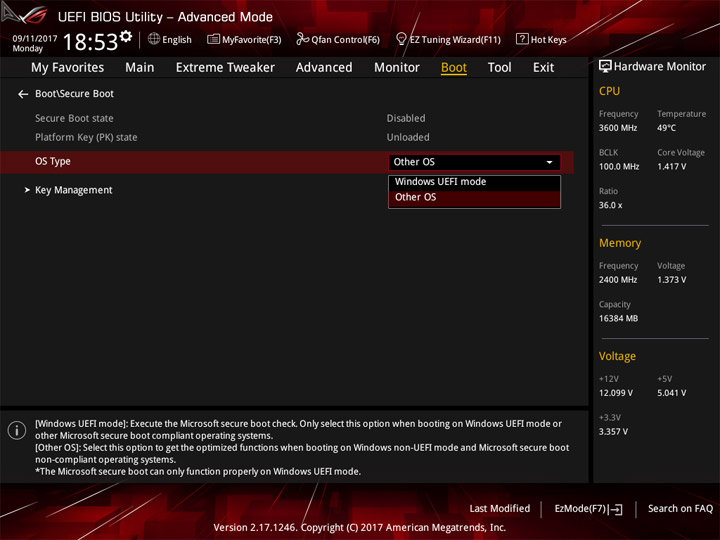This screenshot has height=540, width=720.
Task: Click the 18:53 clock display
Action: (90, 42)
